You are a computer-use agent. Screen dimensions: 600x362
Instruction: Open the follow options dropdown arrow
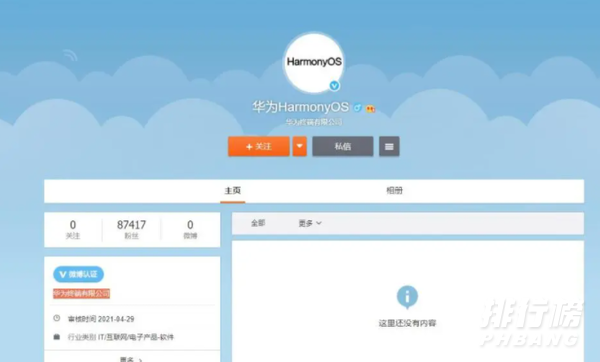[300, 147]
